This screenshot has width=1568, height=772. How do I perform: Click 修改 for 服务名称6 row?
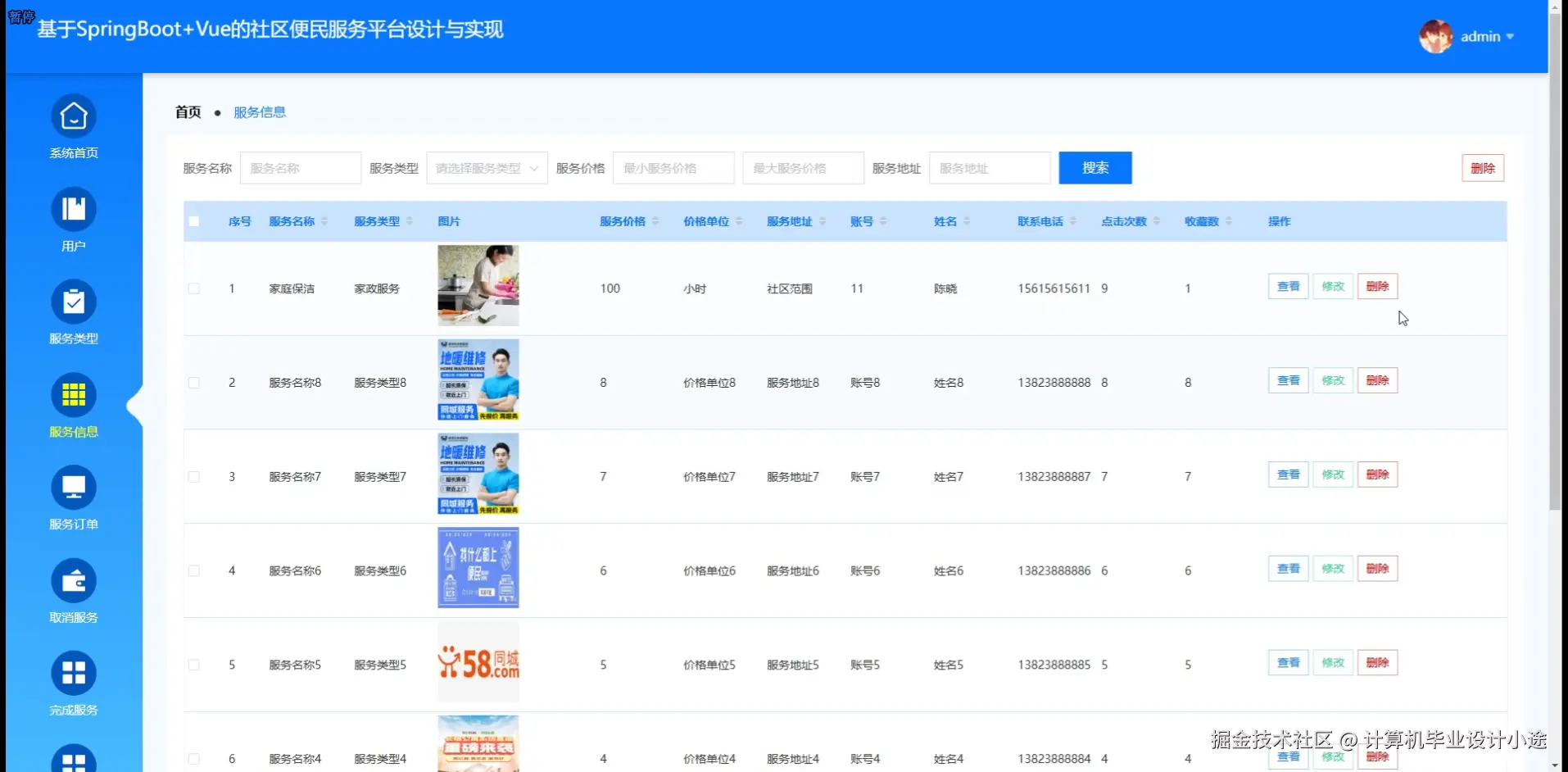pos(1333,569)
